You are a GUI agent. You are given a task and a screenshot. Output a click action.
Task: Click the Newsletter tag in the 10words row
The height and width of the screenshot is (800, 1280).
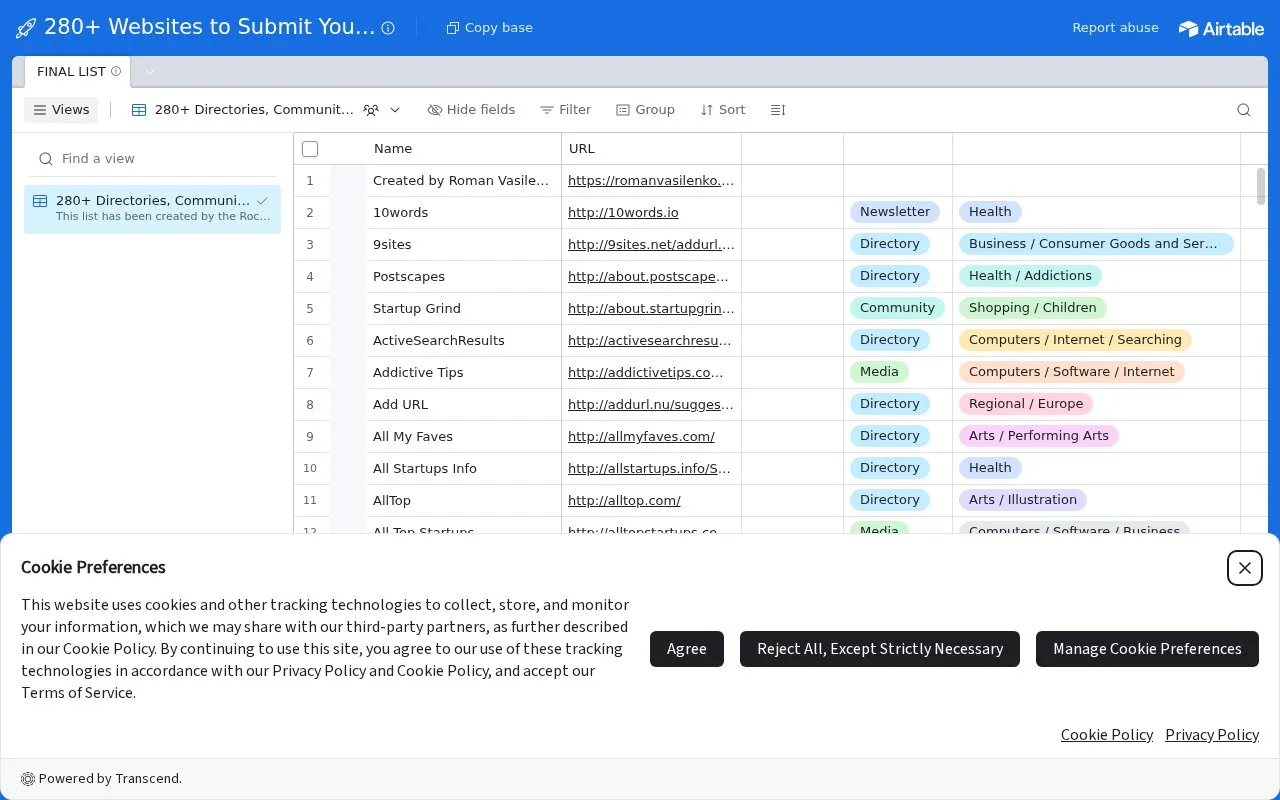coord(895,212)
